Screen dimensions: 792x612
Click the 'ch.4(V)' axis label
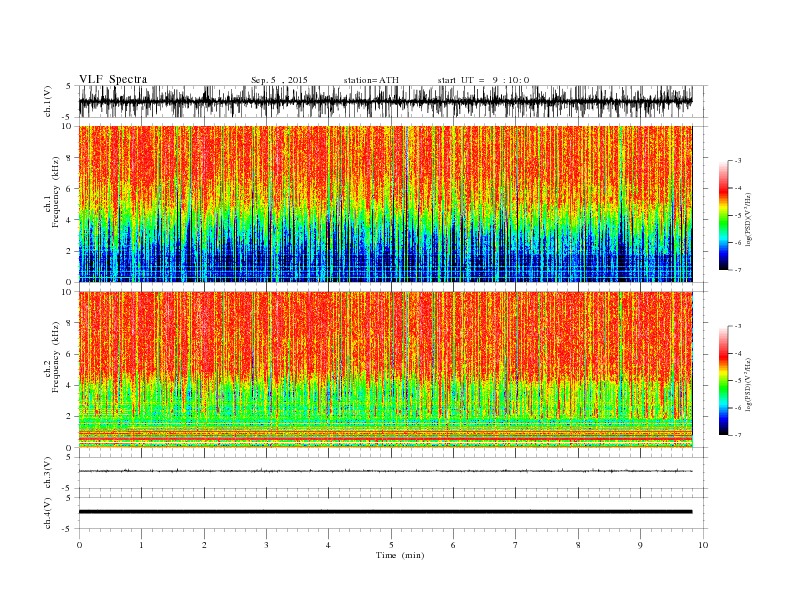[x=48, y=513]
